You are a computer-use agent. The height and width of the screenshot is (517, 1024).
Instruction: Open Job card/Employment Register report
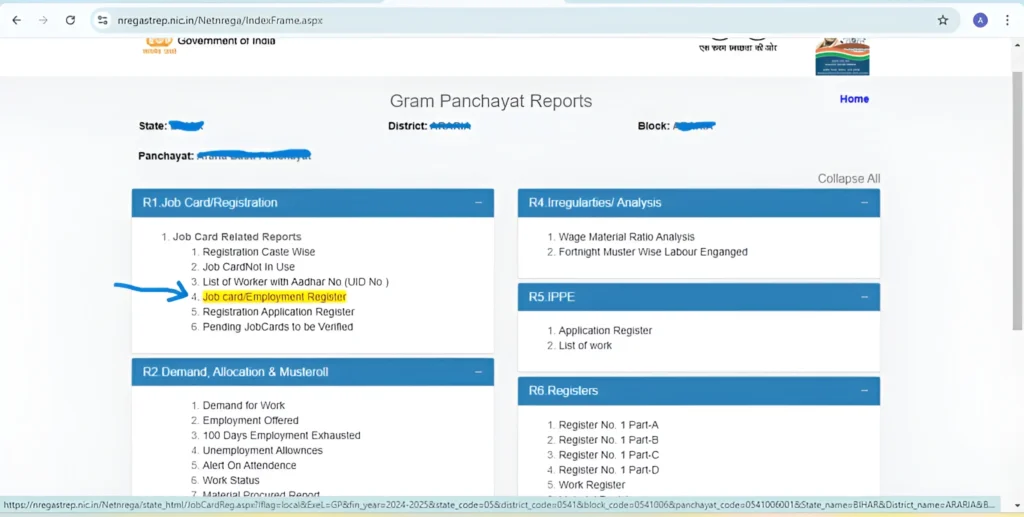pyautogui.click(x=274, y=297)
